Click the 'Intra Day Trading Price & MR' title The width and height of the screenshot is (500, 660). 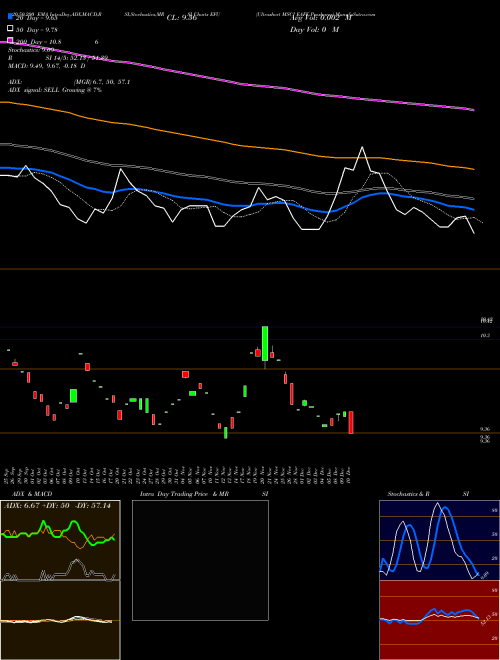click(x=184, y=494)
